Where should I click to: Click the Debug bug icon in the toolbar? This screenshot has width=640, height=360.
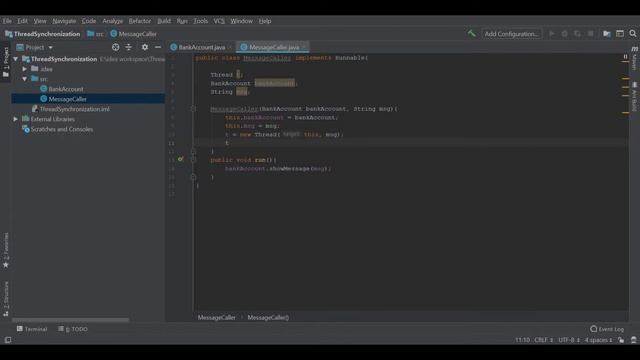pos(564,34)
